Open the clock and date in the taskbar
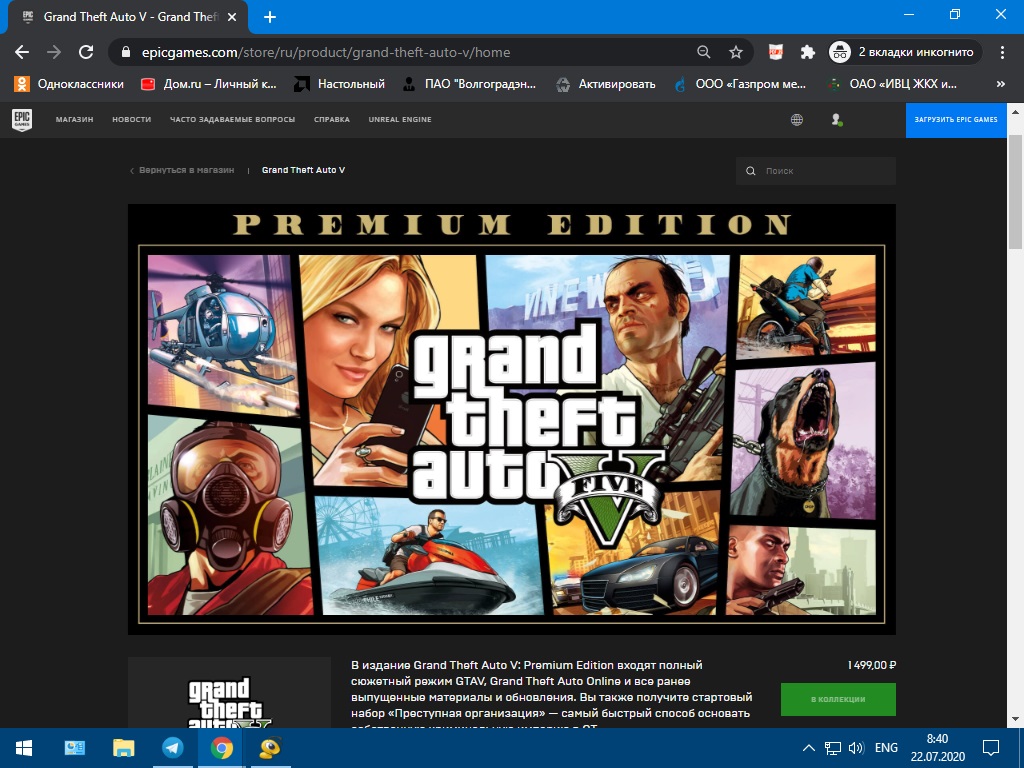 coord(937,748)
